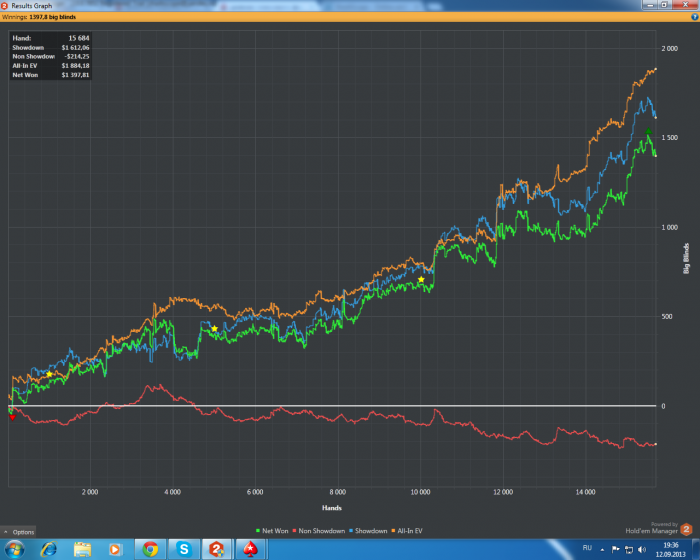This screenshot has height=560, width=700.
Task: Click the Hands x-axis label
Action: (x=332, y=508)
